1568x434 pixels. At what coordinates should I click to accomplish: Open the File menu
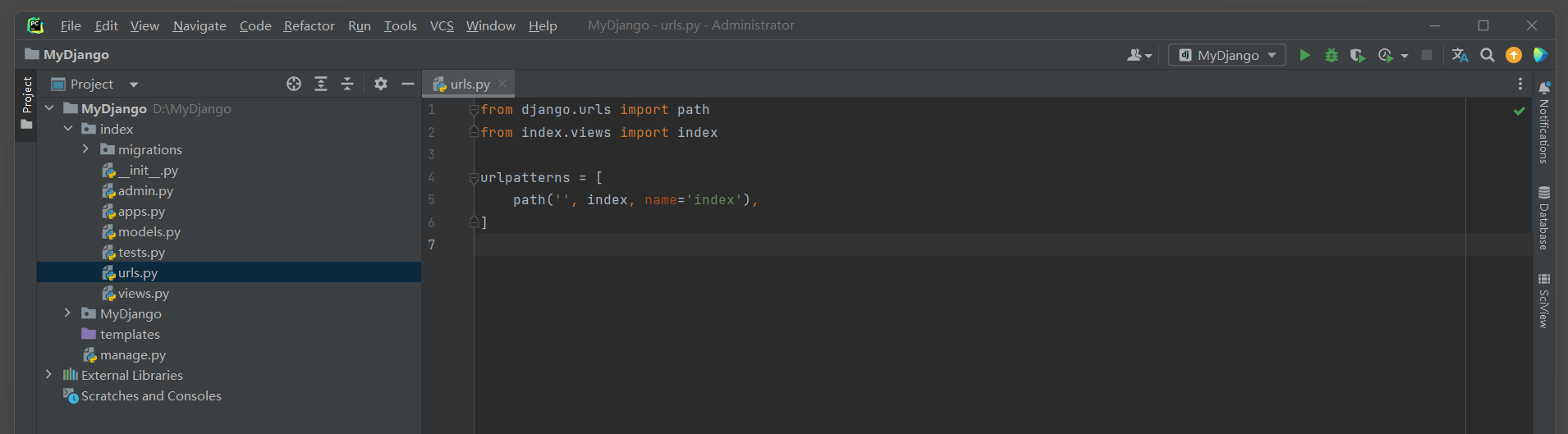[71, 25]
